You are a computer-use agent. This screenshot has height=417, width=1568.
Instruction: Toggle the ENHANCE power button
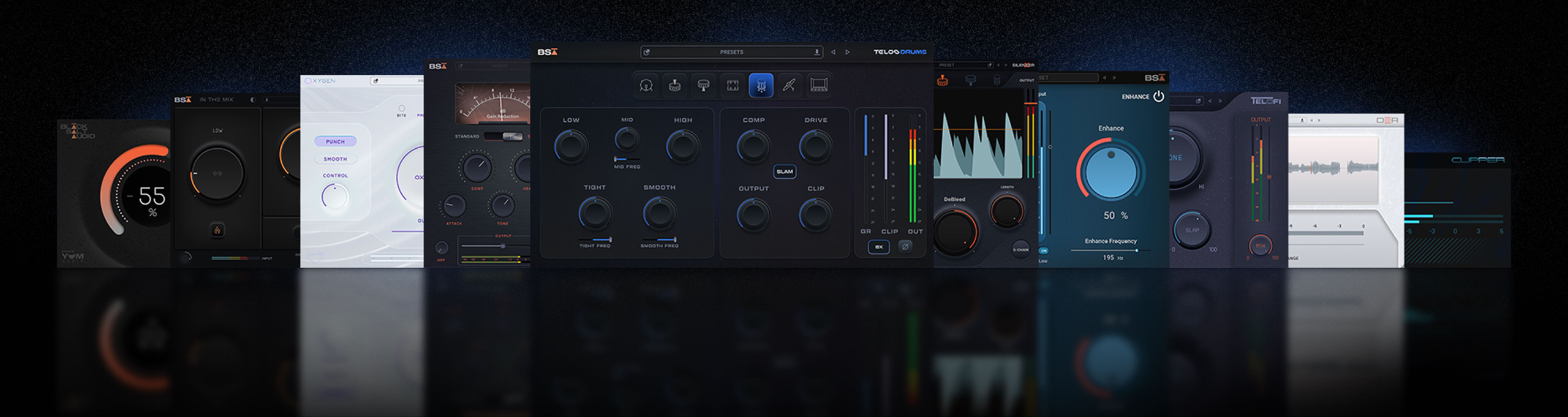coord(1158,96)
